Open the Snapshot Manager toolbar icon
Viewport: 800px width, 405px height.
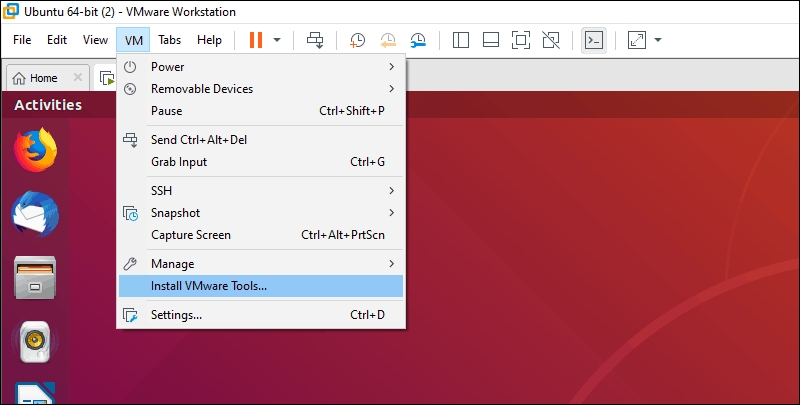[x=418, y=40]
